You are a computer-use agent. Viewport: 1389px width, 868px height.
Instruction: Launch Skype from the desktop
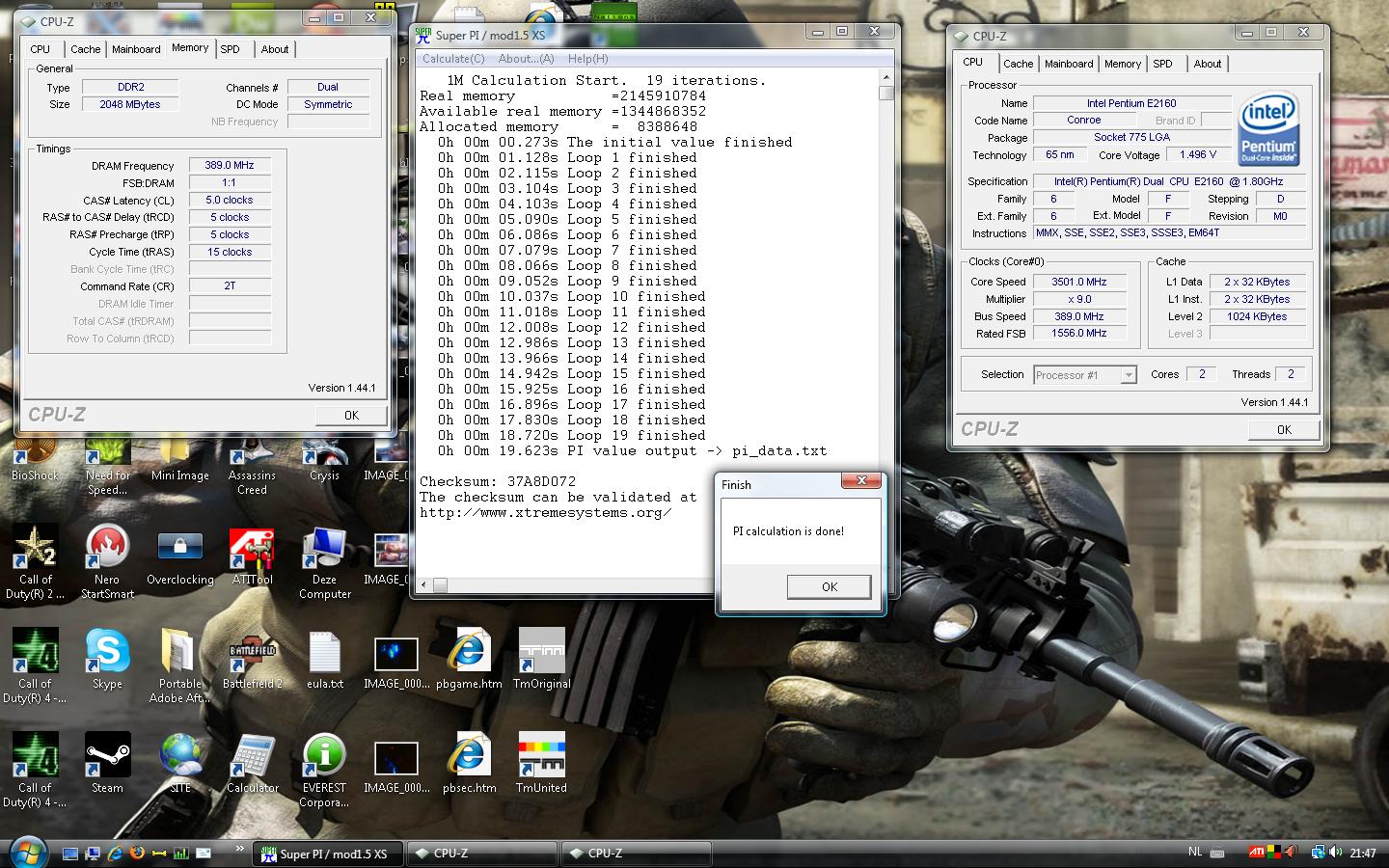107,661
